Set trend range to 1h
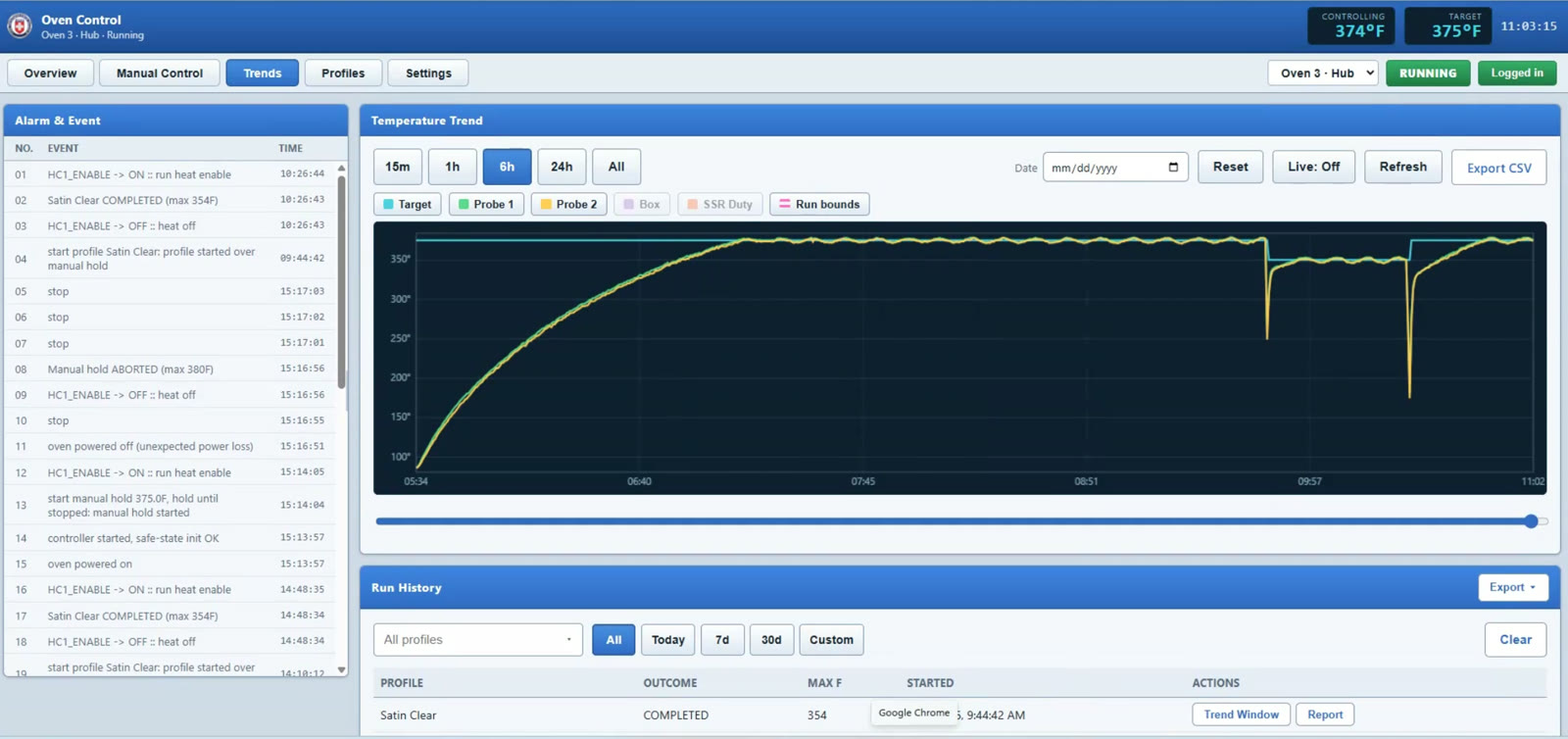The height and width of the screenshot is (739, 1568). pyautogui.click(x=452, y=167)
